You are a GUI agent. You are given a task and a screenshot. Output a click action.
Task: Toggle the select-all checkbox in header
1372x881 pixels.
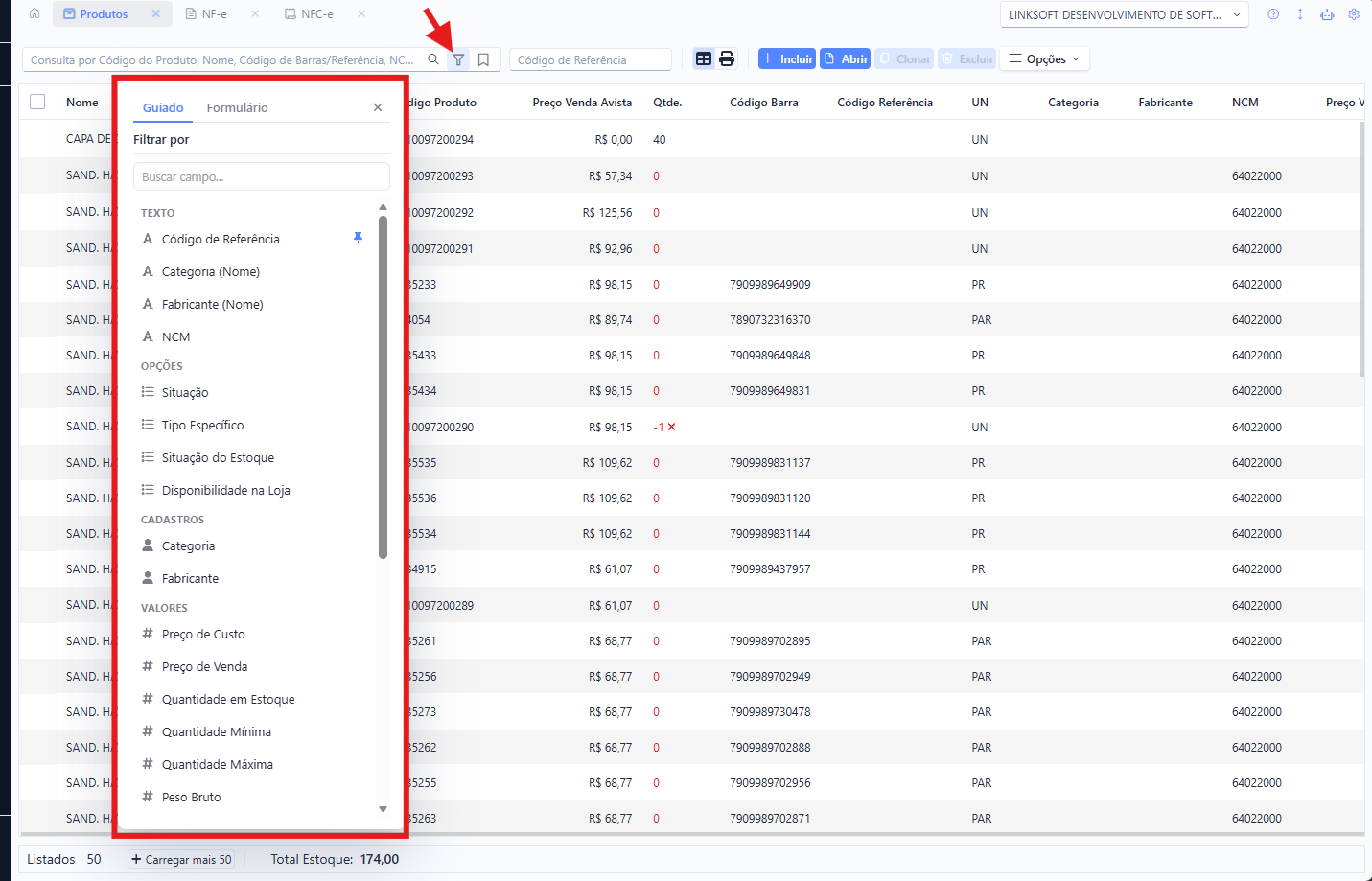tap(37, 102)
